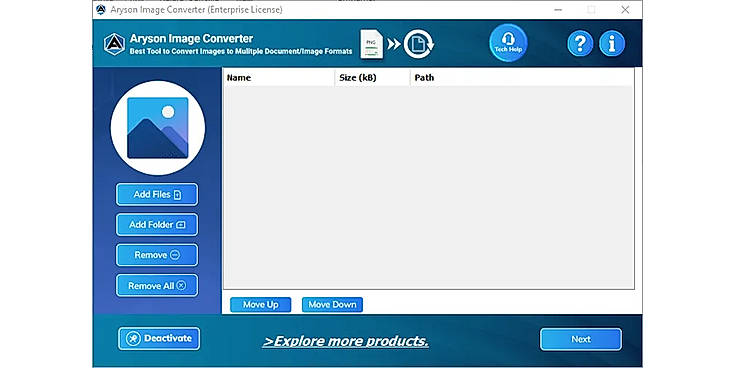Click the image placeholder preview thumbnail

158,128
